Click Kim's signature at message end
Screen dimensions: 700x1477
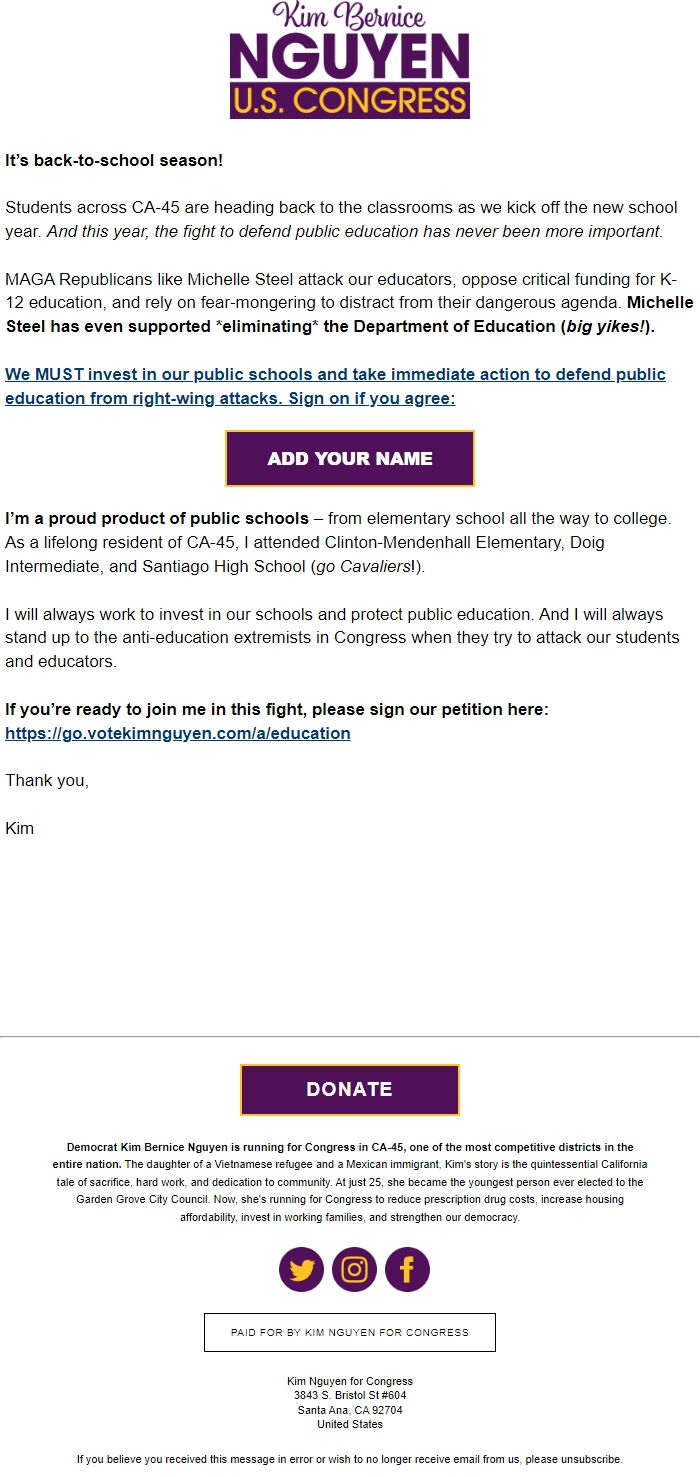point(21,828)
